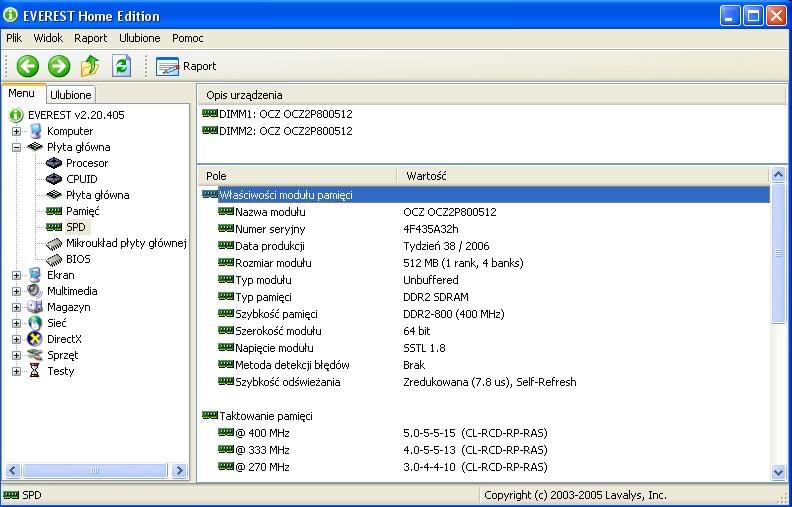Open the Pomoc menu
The width and height of the screenshot is (792, 507).
(187, 38)
